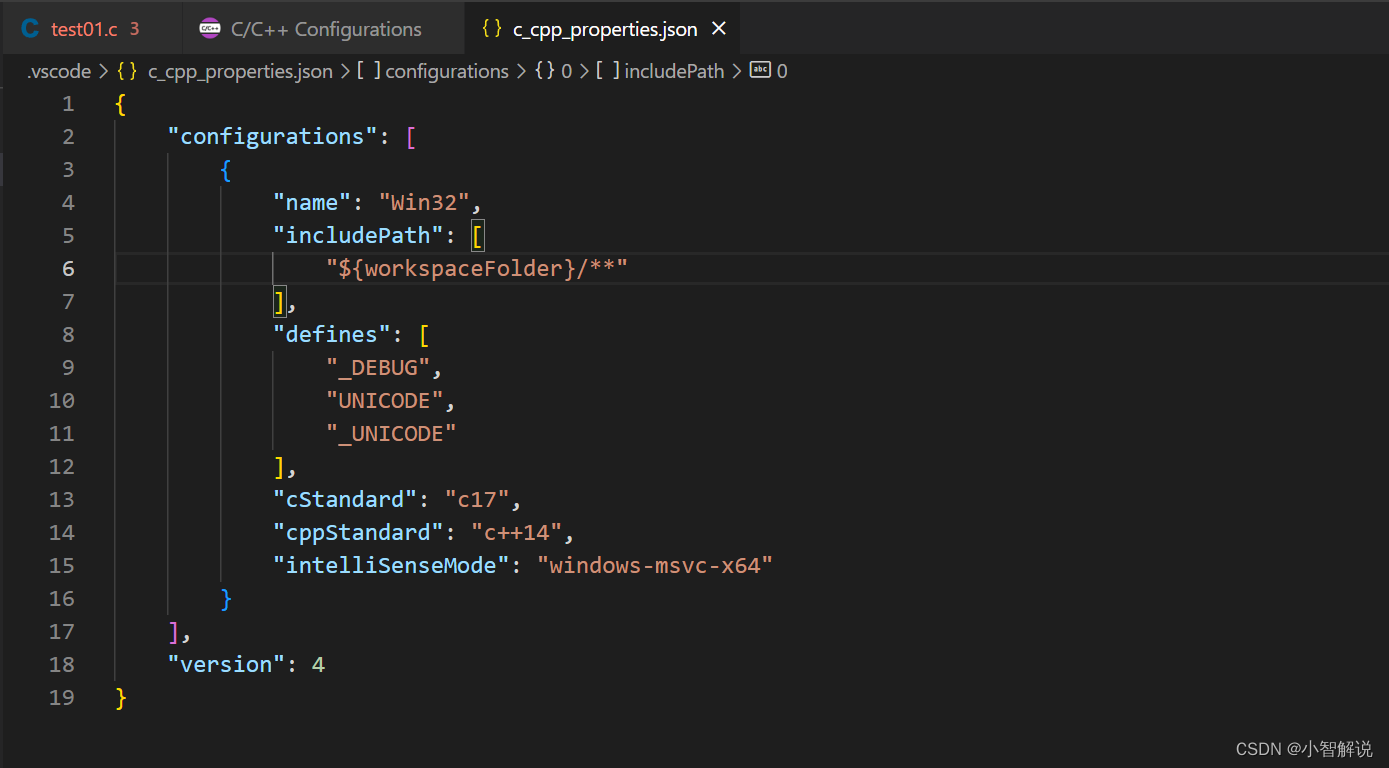The image size is (1389, 768).
Task: Click the C/C++ extension icon in tab bar
Action: pos(209,28)
